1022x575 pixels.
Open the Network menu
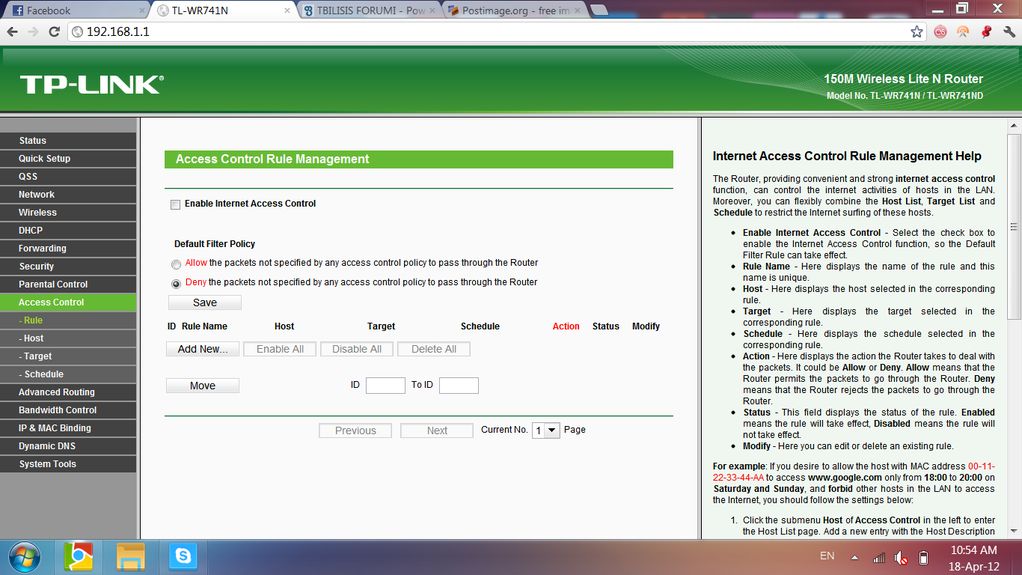coord(68,194)
